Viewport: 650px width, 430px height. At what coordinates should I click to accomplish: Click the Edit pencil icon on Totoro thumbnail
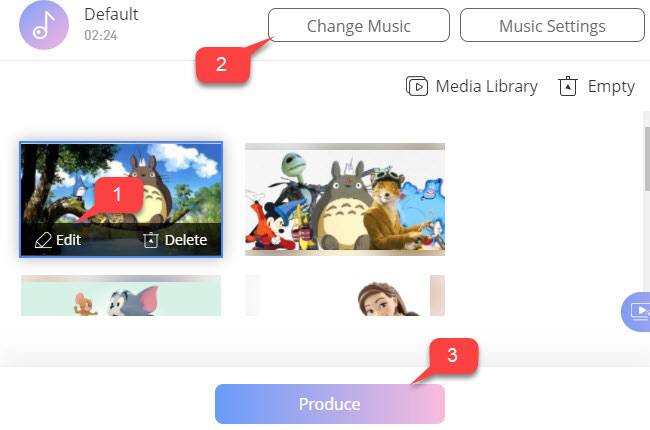pyautogui.click(x=43, y=240)
